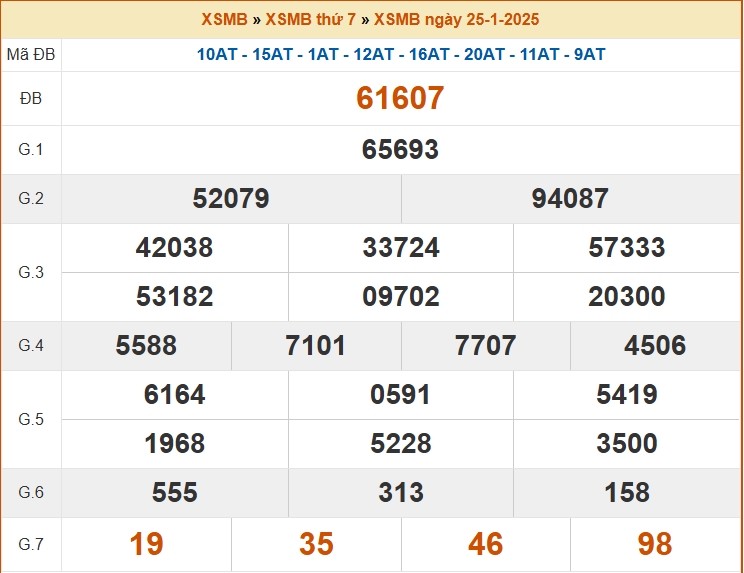Select third prize number 57333
Screen dimensions: 744x573
tap(627, 248)
